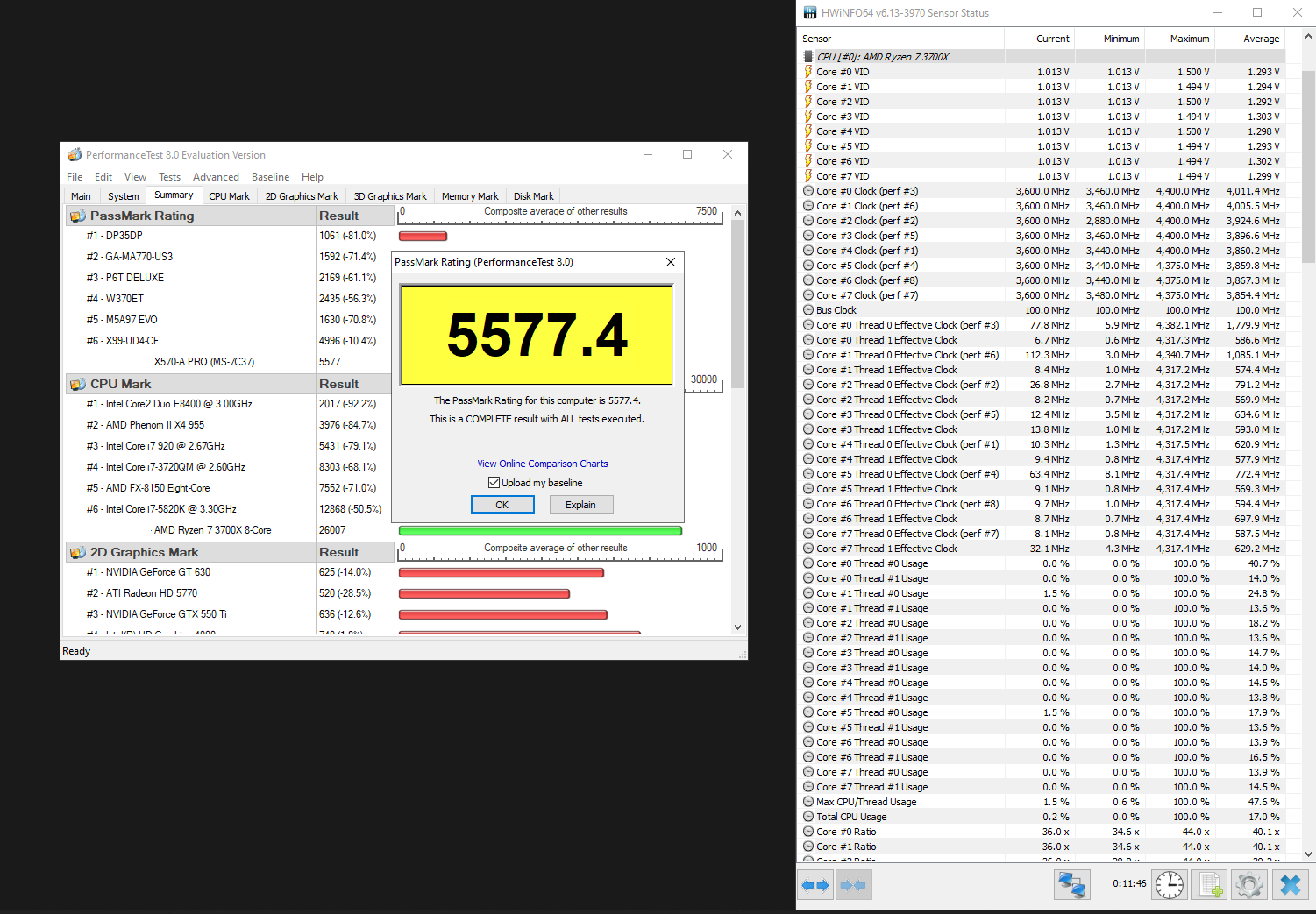Image resolution: width=1316 pixels, height=914 pixels.
Task: Select the CPU [#0]: AMD Ryzen 7 3700X row
Action: click(1042, 57)
